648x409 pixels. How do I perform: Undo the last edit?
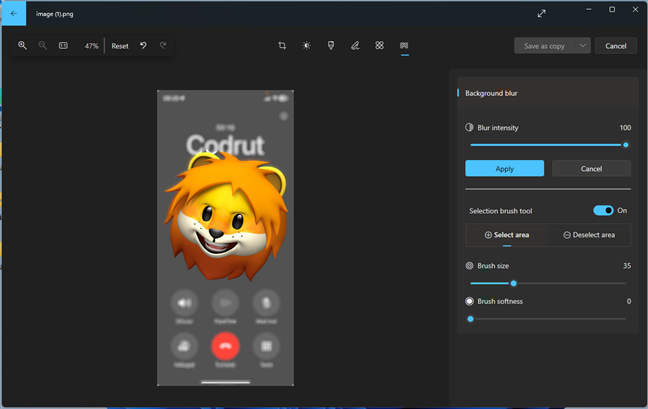coord(143,45)
